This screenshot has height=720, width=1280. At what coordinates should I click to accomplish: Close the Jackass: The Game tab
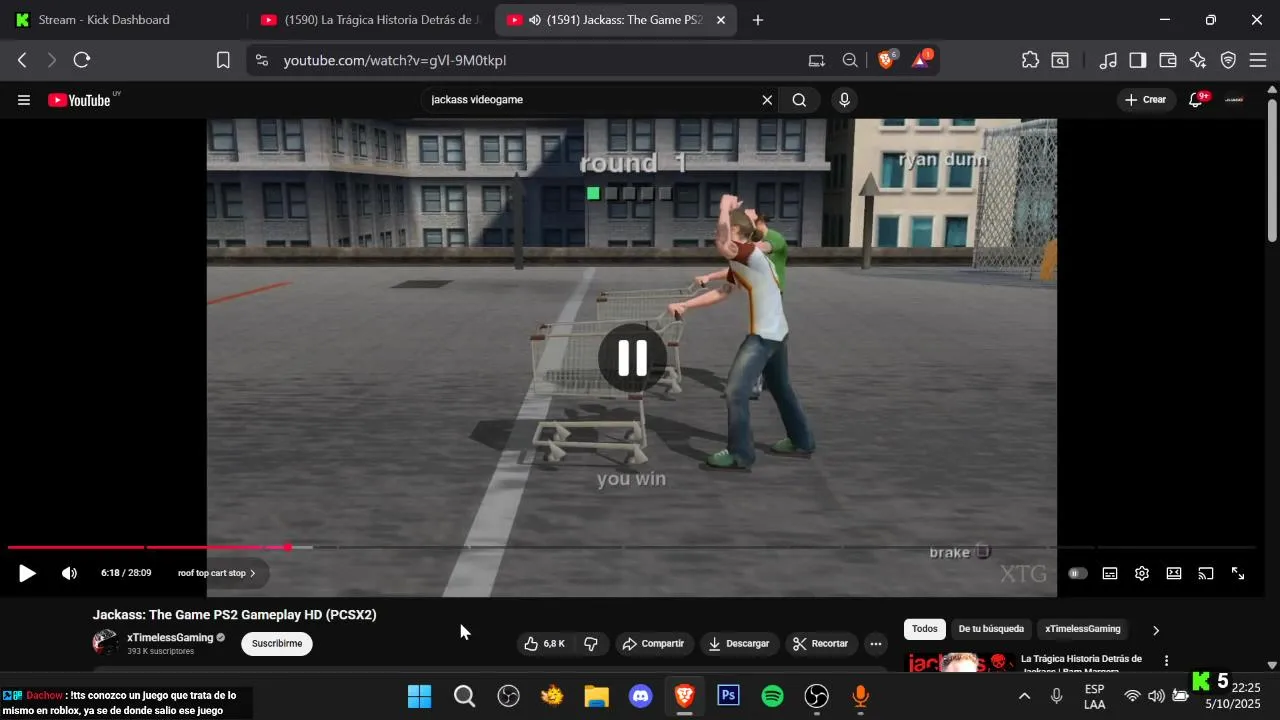pos(721,20)
